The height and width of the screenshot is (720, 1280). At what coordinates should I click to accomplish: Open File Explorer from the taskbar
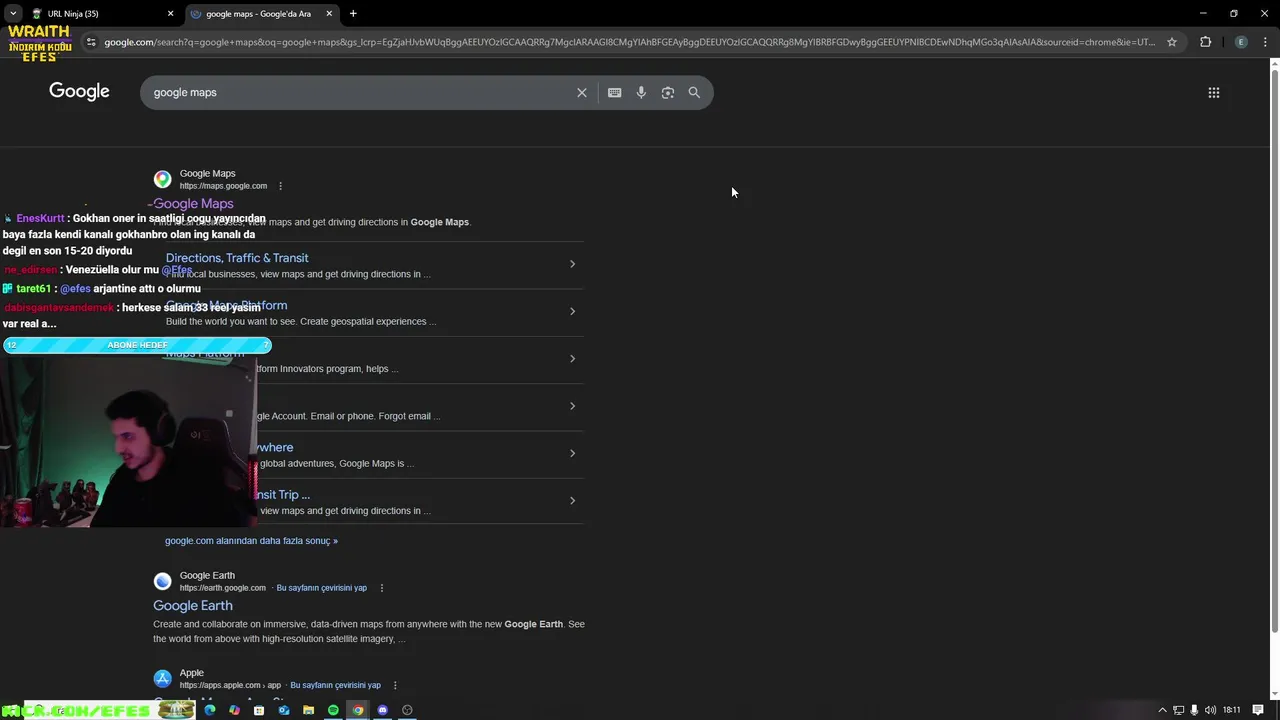[x=308, y=710]
